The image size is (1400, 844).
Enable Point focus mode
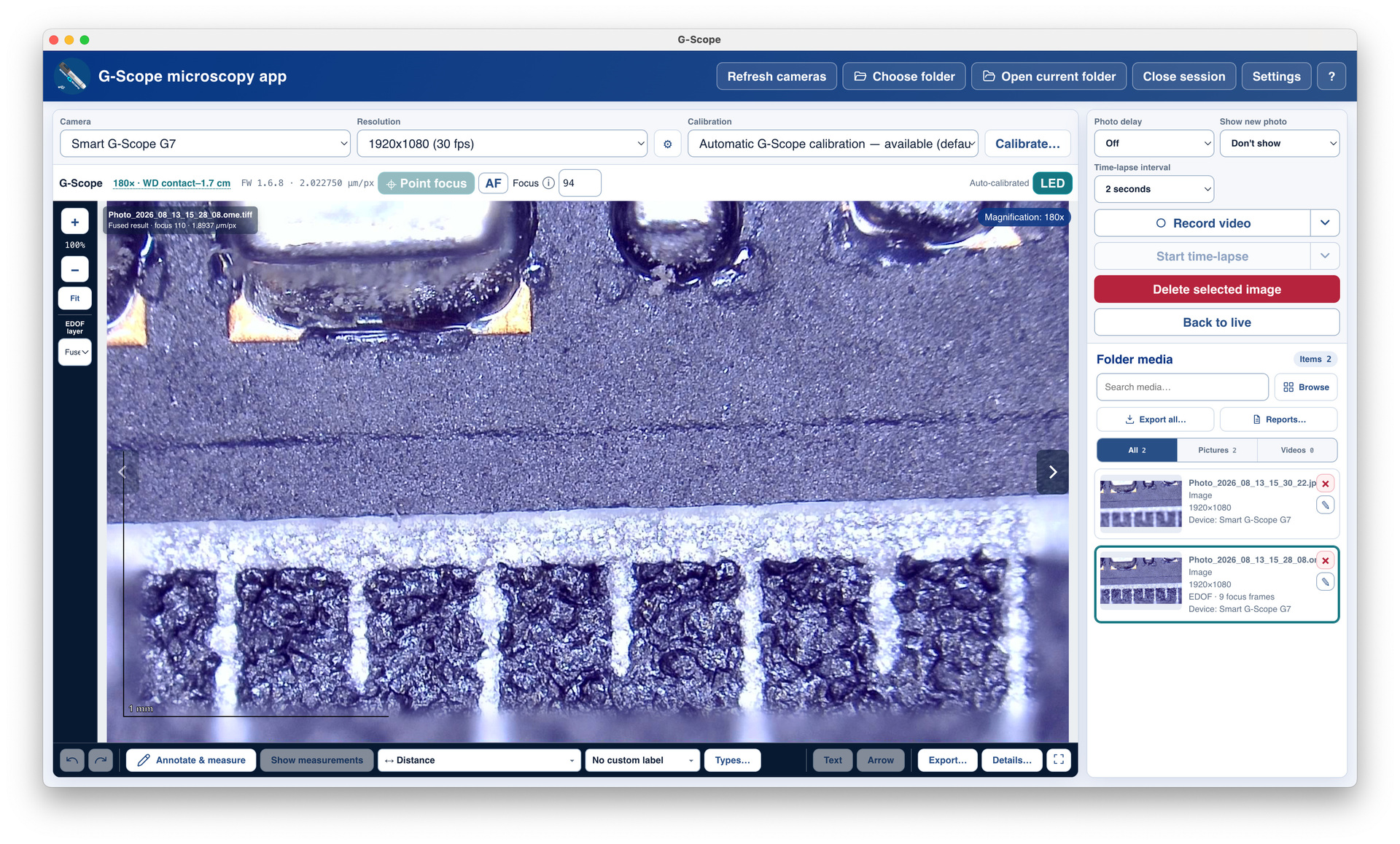(x=426, y=183)
